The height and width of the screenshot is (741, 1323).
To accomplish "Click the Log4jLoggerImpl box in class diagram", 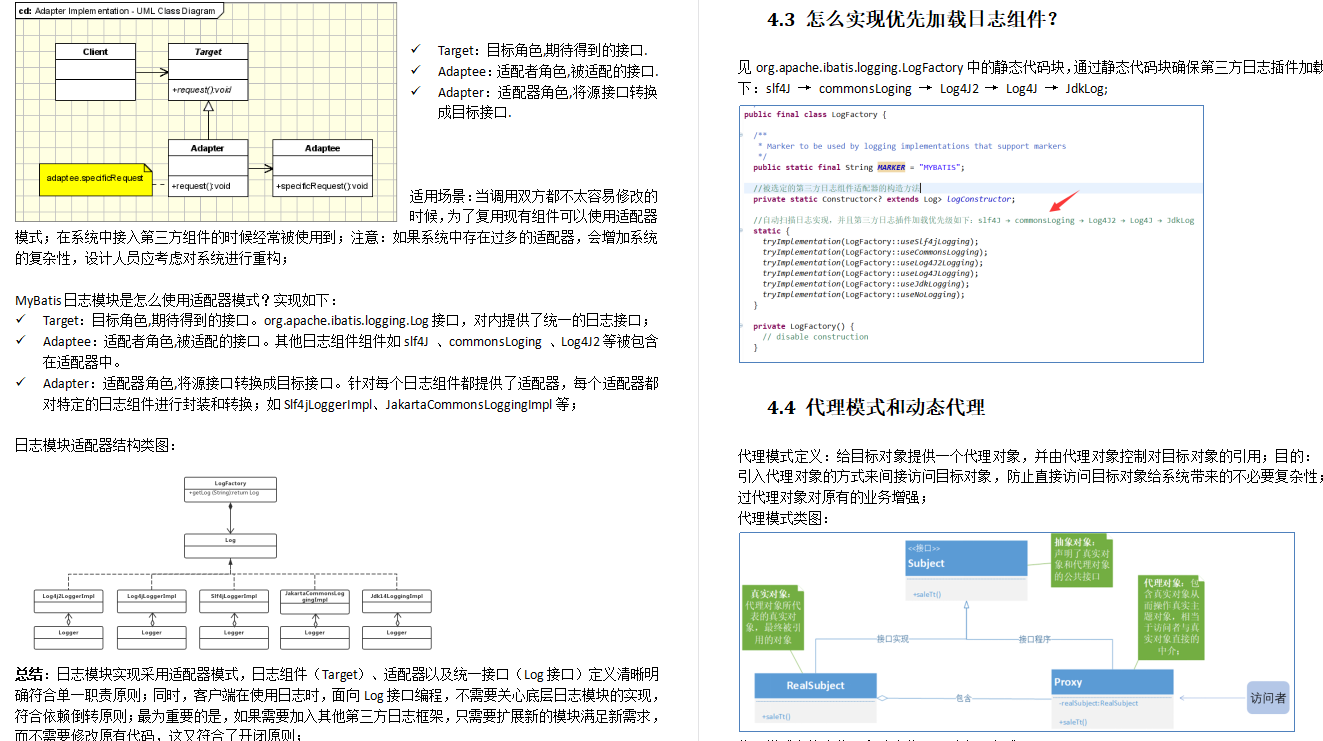I will [x=151, y=599].
